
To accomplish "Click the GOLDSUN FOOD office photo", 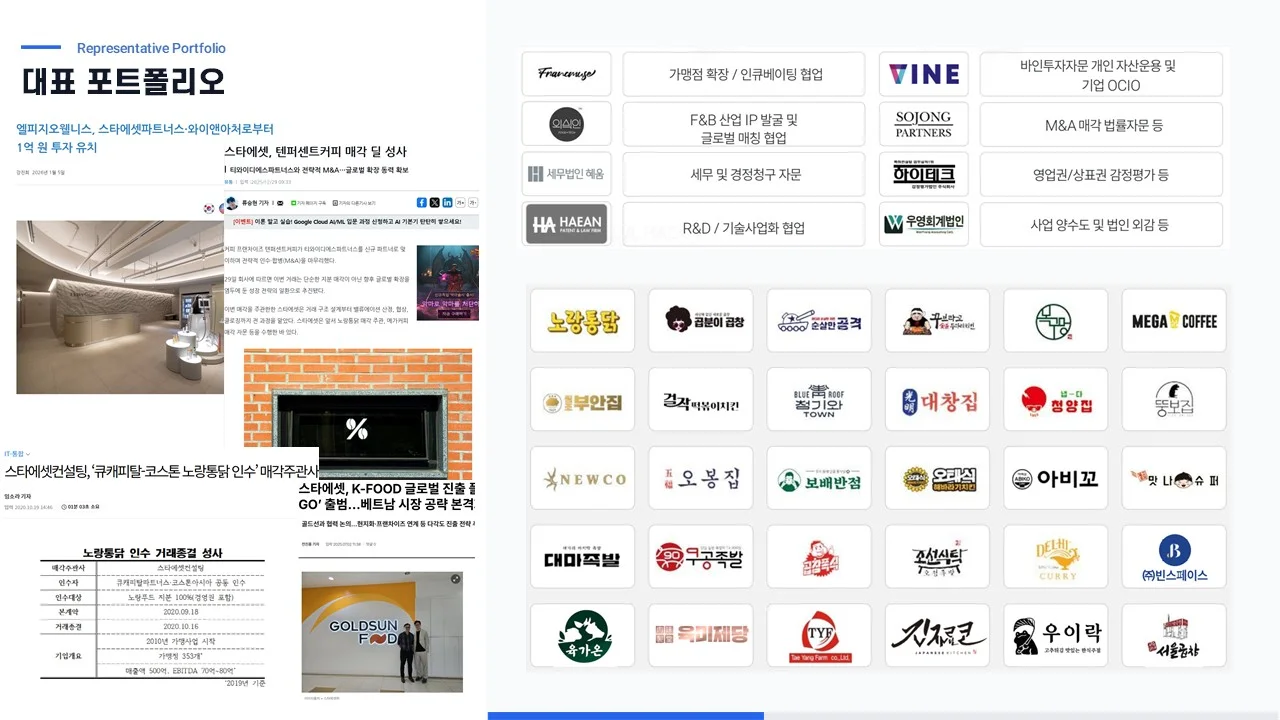I will pos(382,632).
